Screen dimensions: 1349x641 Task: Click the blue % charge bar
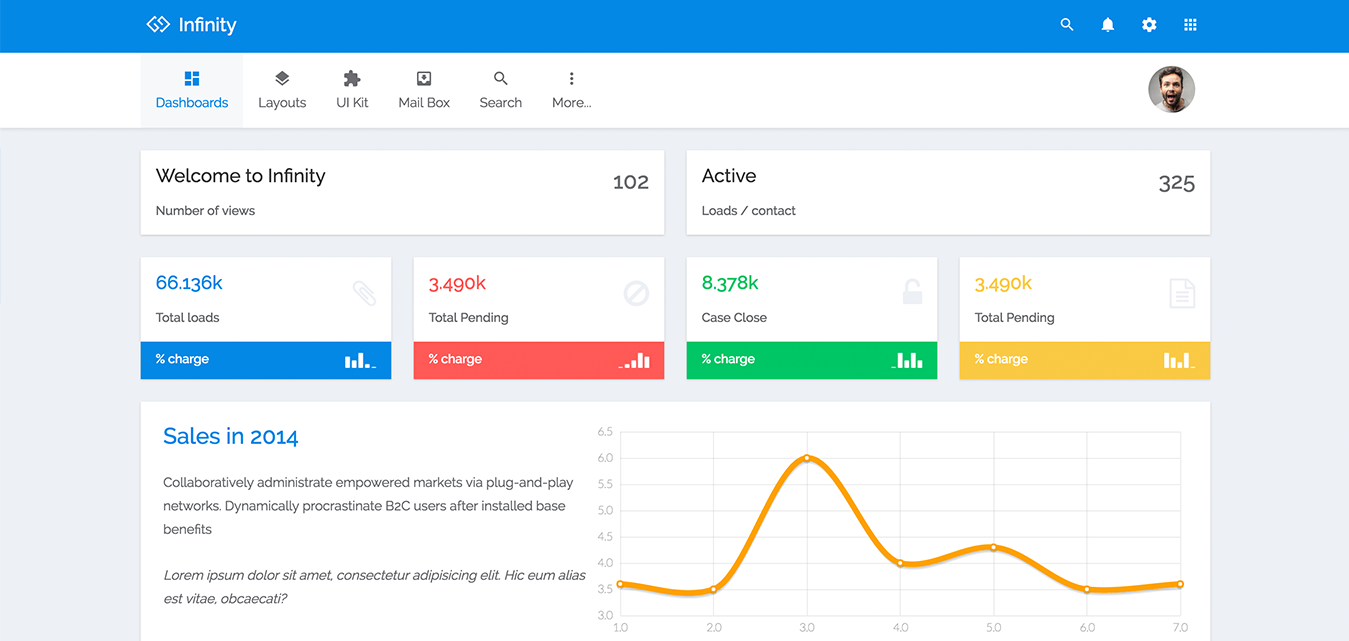265,360
